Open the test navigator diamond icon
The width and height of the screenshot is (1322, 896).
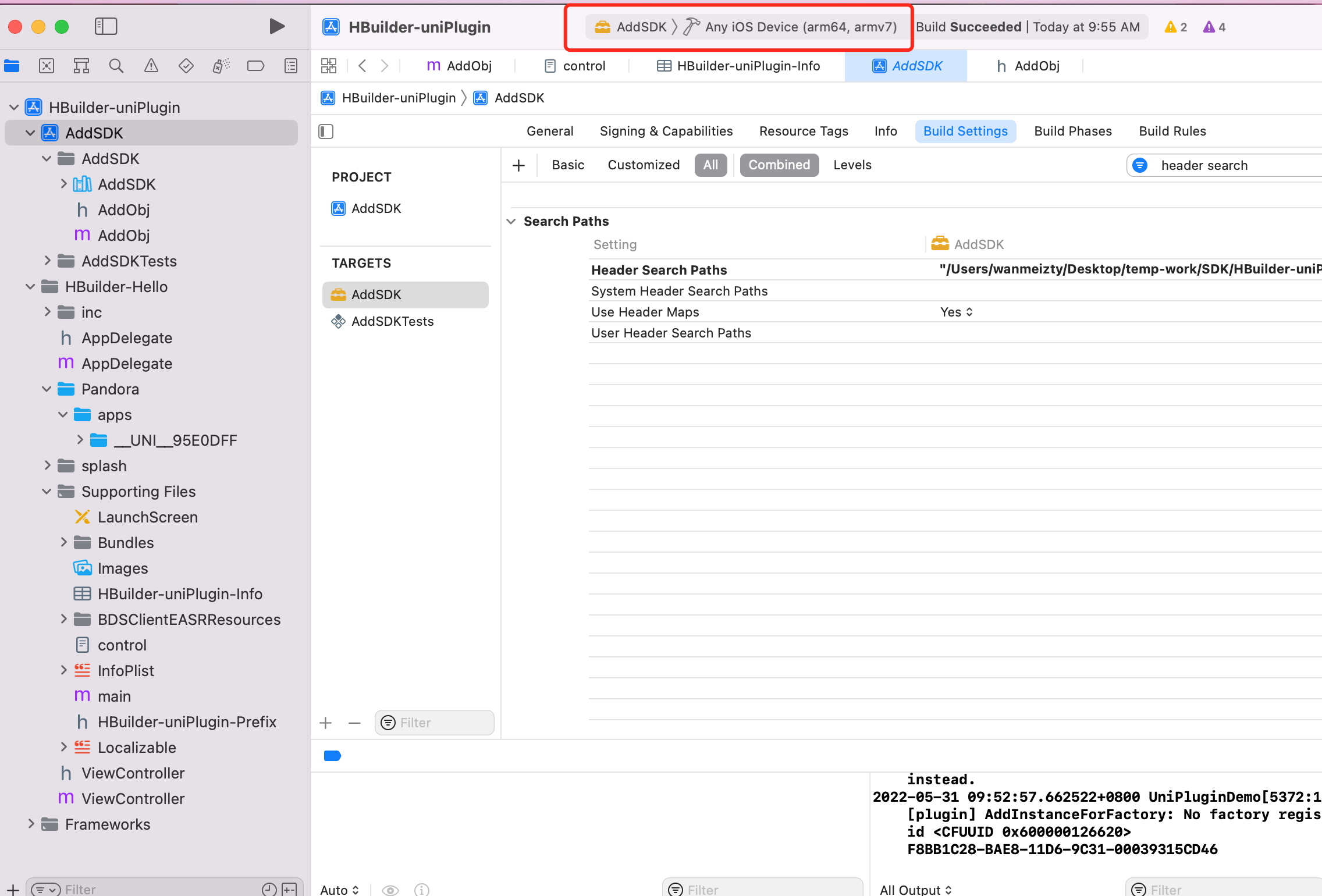pos(186,66)
